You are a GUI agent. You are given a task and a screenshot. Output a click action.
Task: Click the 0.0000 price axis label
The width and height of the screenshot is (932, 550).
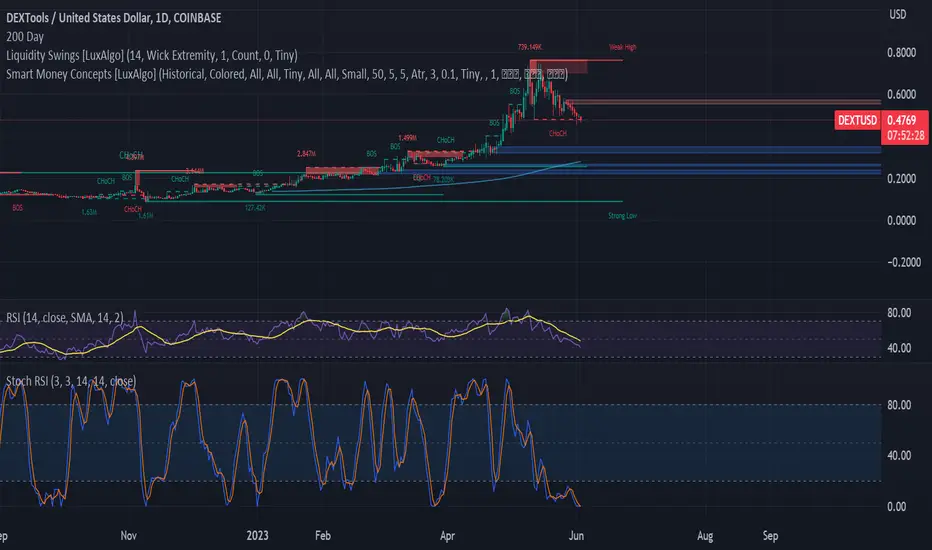point(901,221)
